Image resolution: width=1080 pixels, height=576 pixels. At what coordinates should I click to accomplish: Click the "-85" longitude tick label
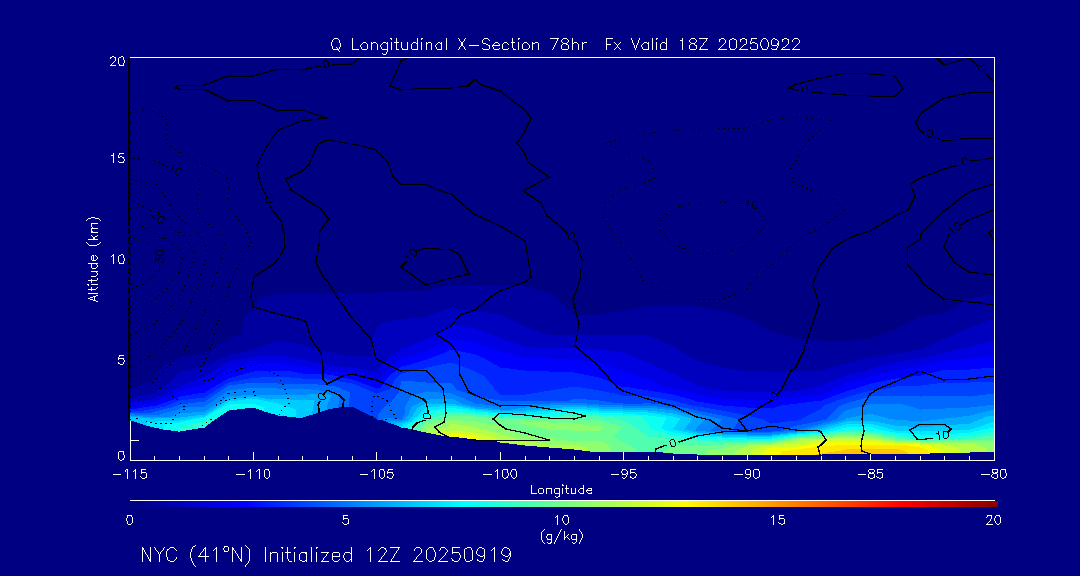click(x=871, y=475)
